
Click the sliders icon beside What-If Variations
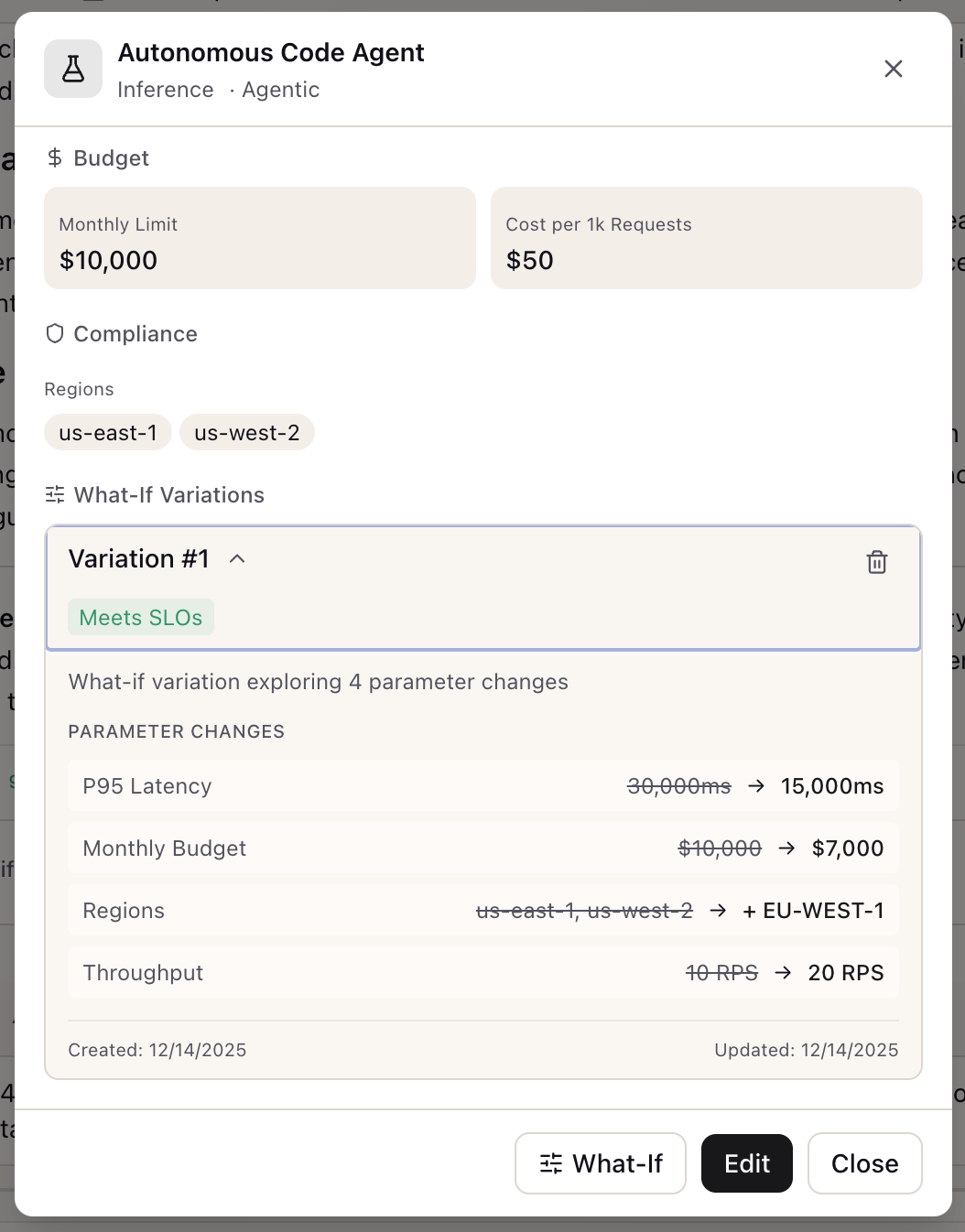[54, 494]
